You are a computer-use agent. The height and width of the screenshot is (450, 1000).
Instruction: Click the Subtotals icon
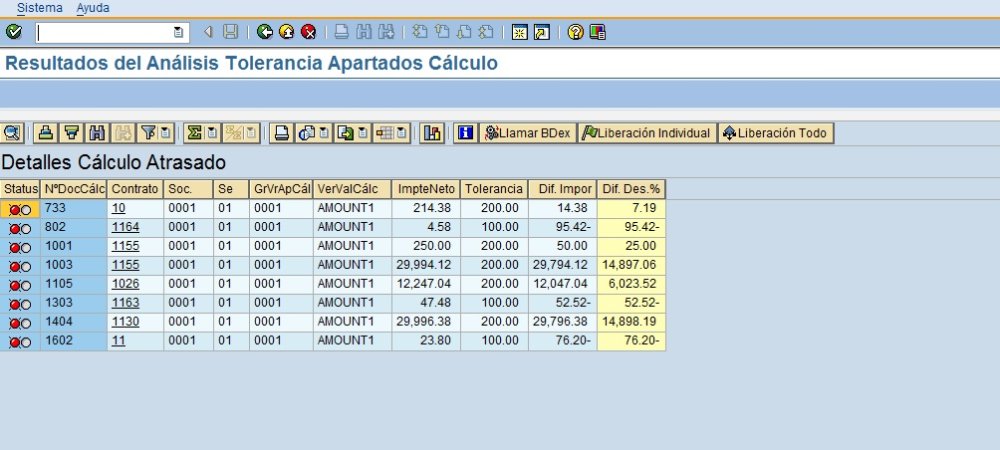point(233,133)
